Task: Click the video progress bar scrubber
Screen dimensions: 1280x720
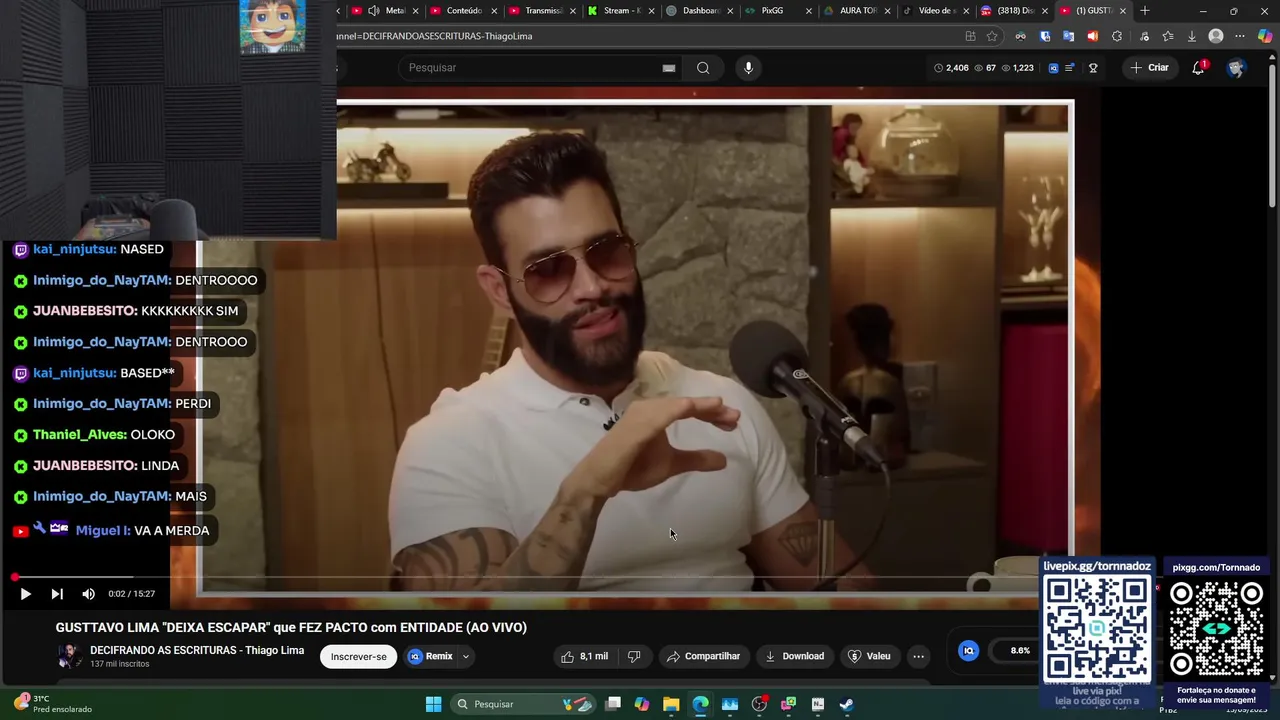Action: (x=15, y=578)
